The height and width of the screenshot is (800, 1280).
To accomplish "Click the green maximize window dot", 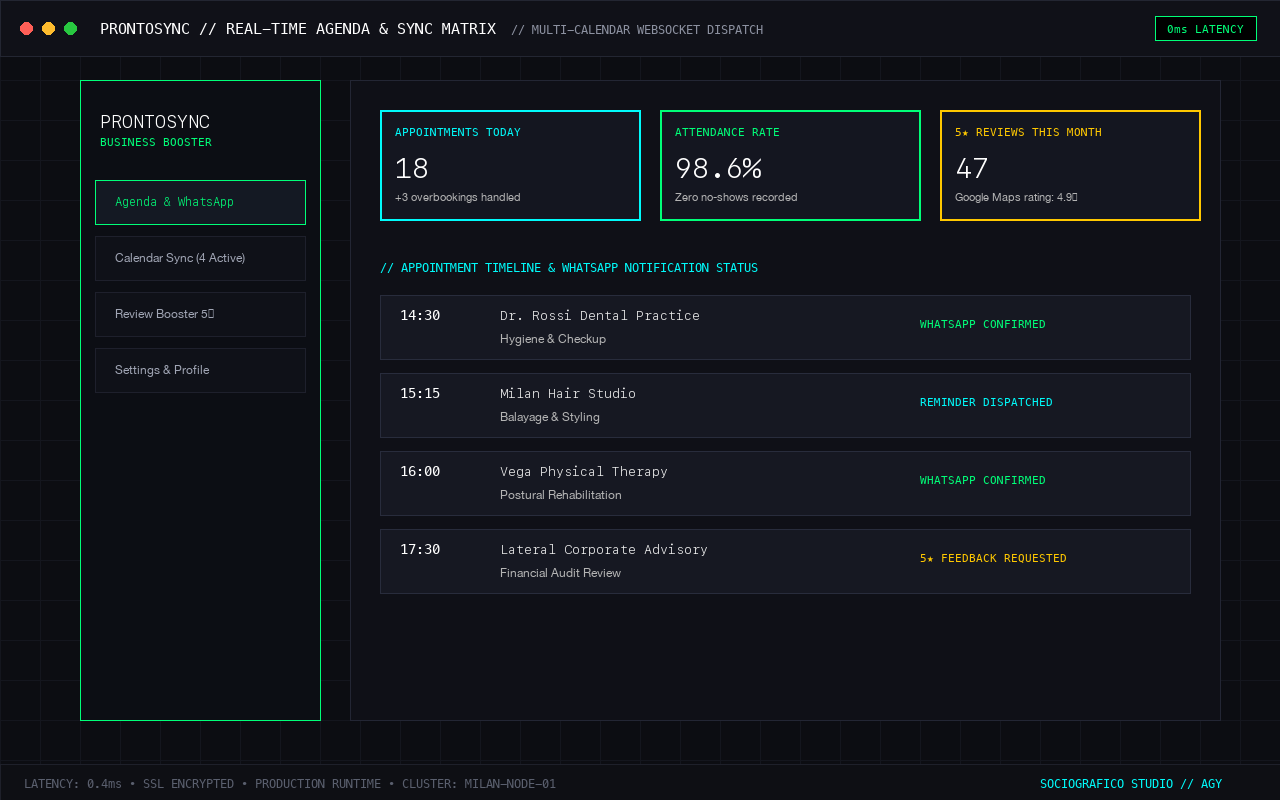I will pos(71,29).
